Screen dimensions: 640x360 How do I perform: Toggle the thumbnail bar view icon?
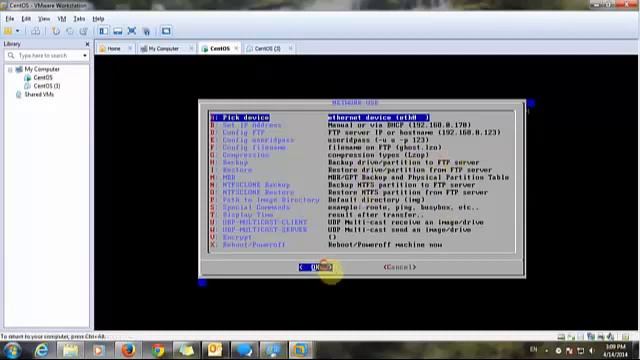coord(118,31)
